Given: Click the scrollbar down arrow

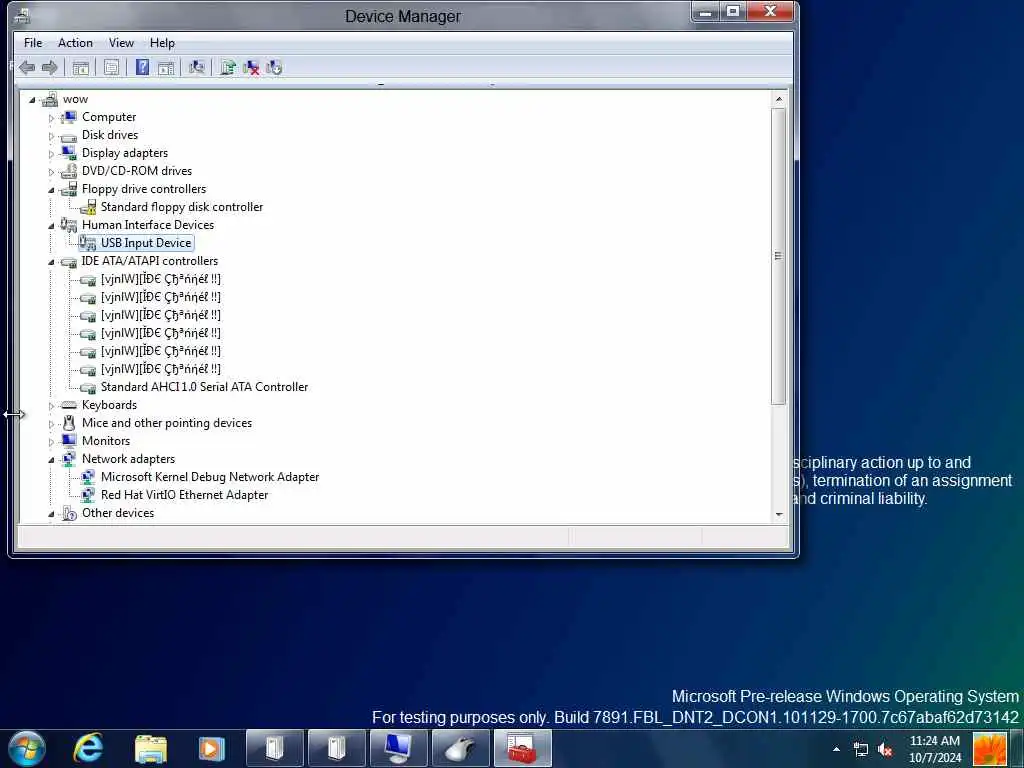Looking at the screenshot, I should coord(778,515).
